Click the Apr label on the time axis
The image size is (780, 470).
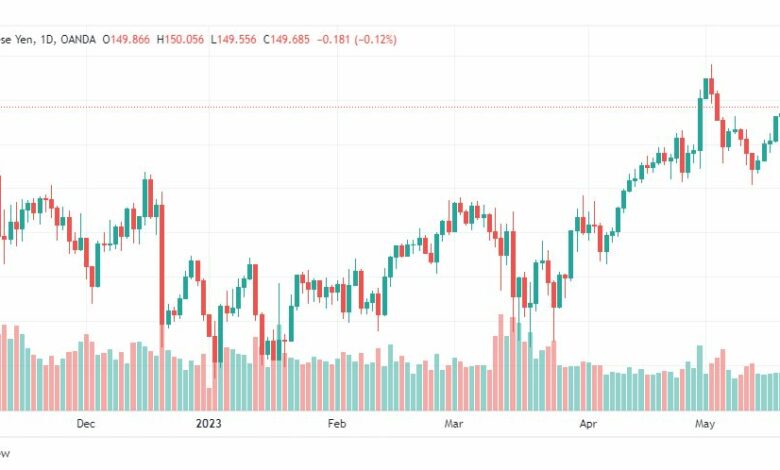(588, 424)
